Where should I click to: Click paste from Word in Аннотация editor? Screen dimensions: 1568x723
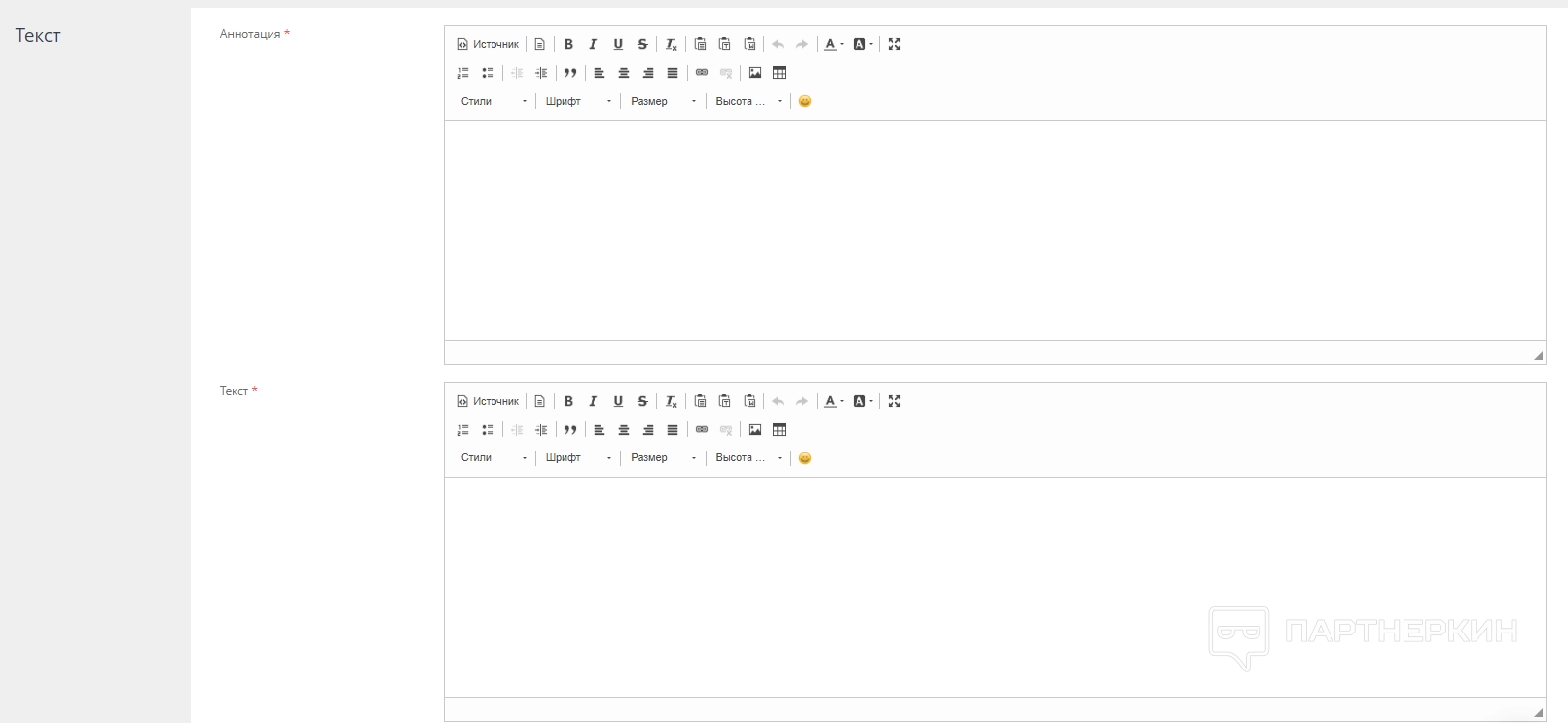click(749, 44)
